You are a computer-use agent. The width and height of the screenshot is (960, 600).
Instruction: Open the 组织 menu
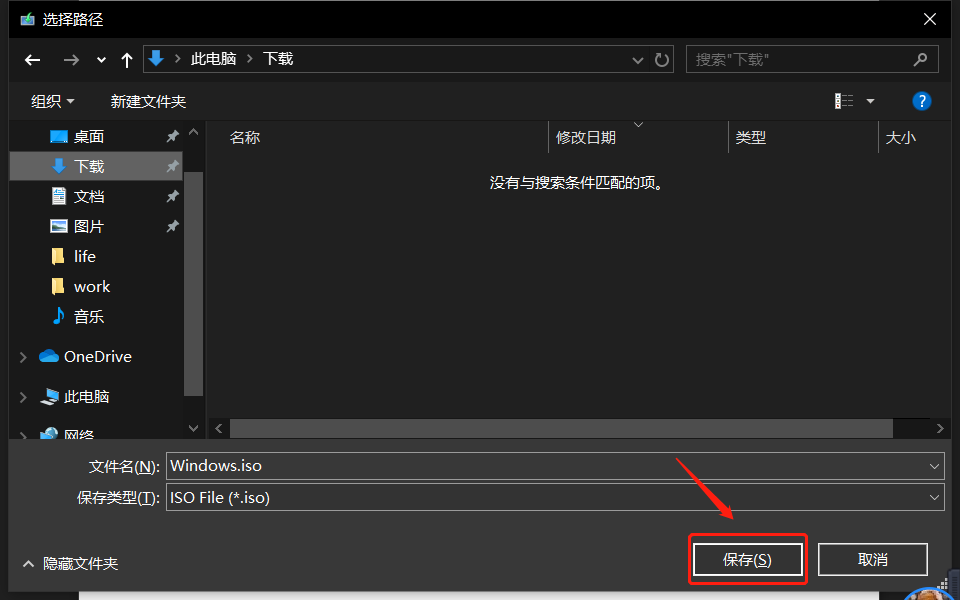[x=53, y=101]
